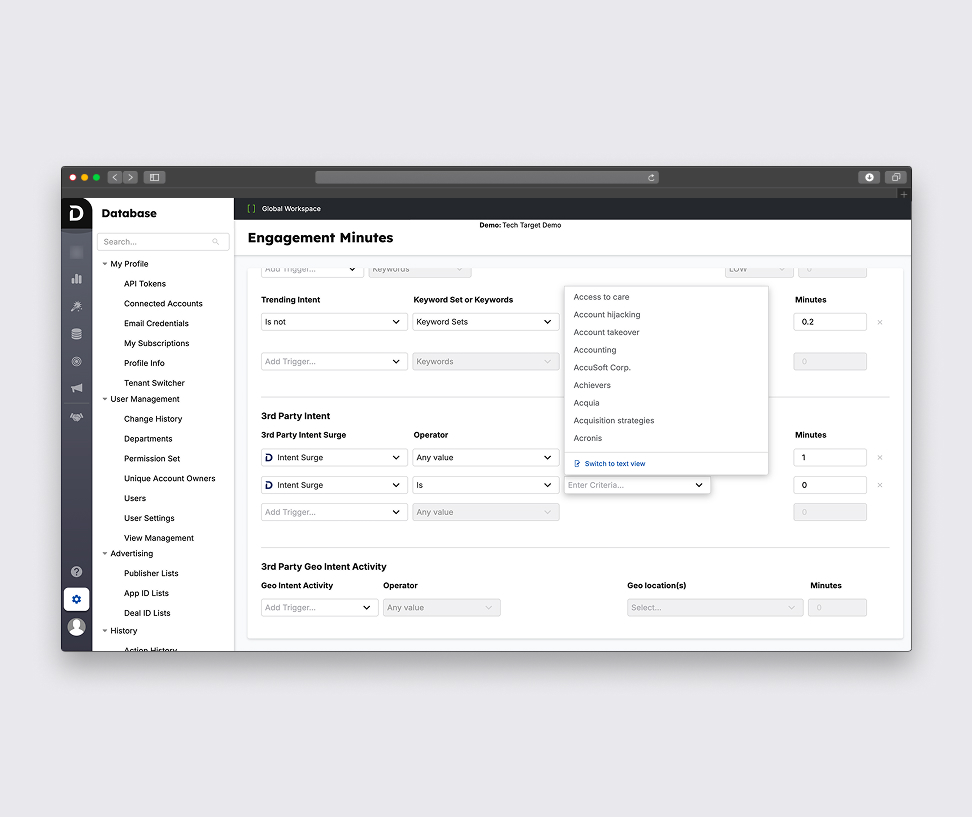Open the database stack sidebar icon
The width and height of the screenshot is (972, 817).
(76, 334)
